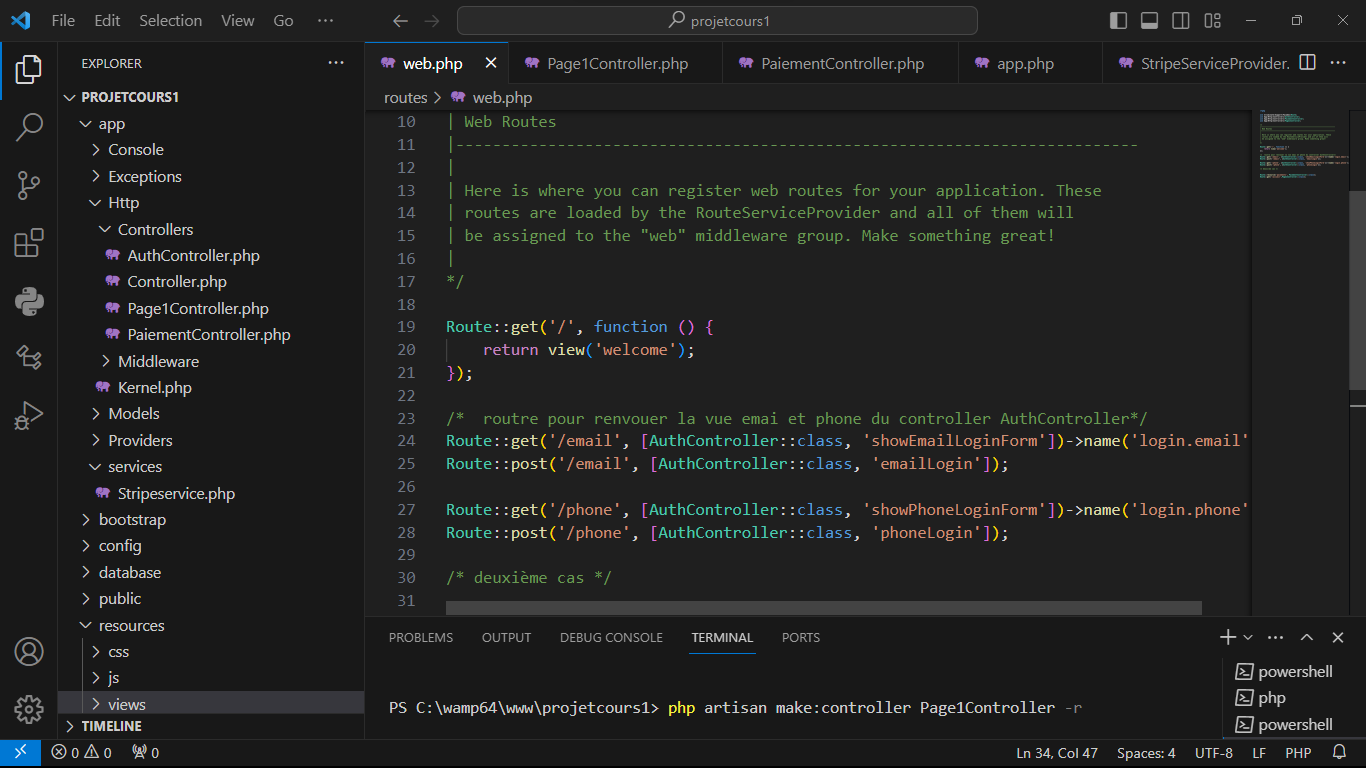Open Stripeservice.php in explorer
Viewport: 1366px width, 768px height.
pos(211,493)
